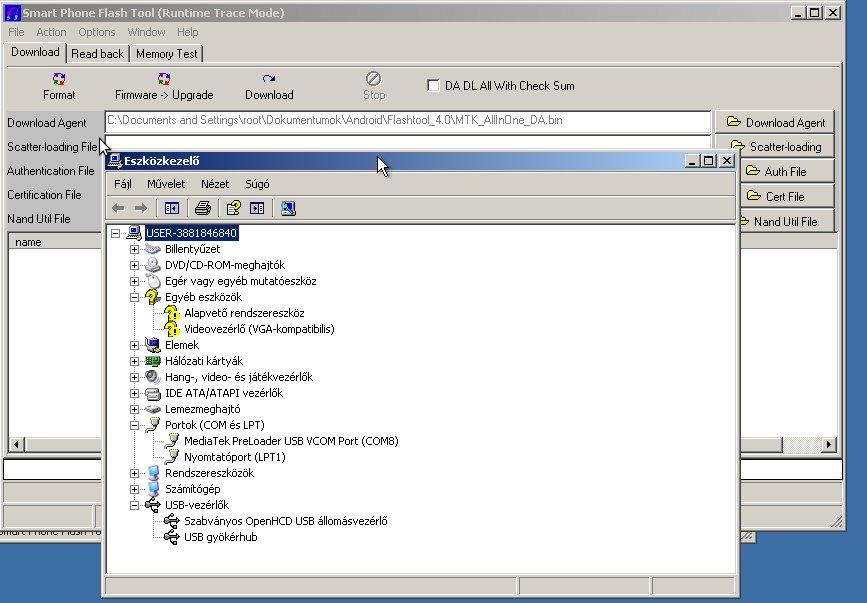This screenshot has width=867, height=603.
Task: Click right scroll arrow in Flash Tool list
Action: click(828, 444)
